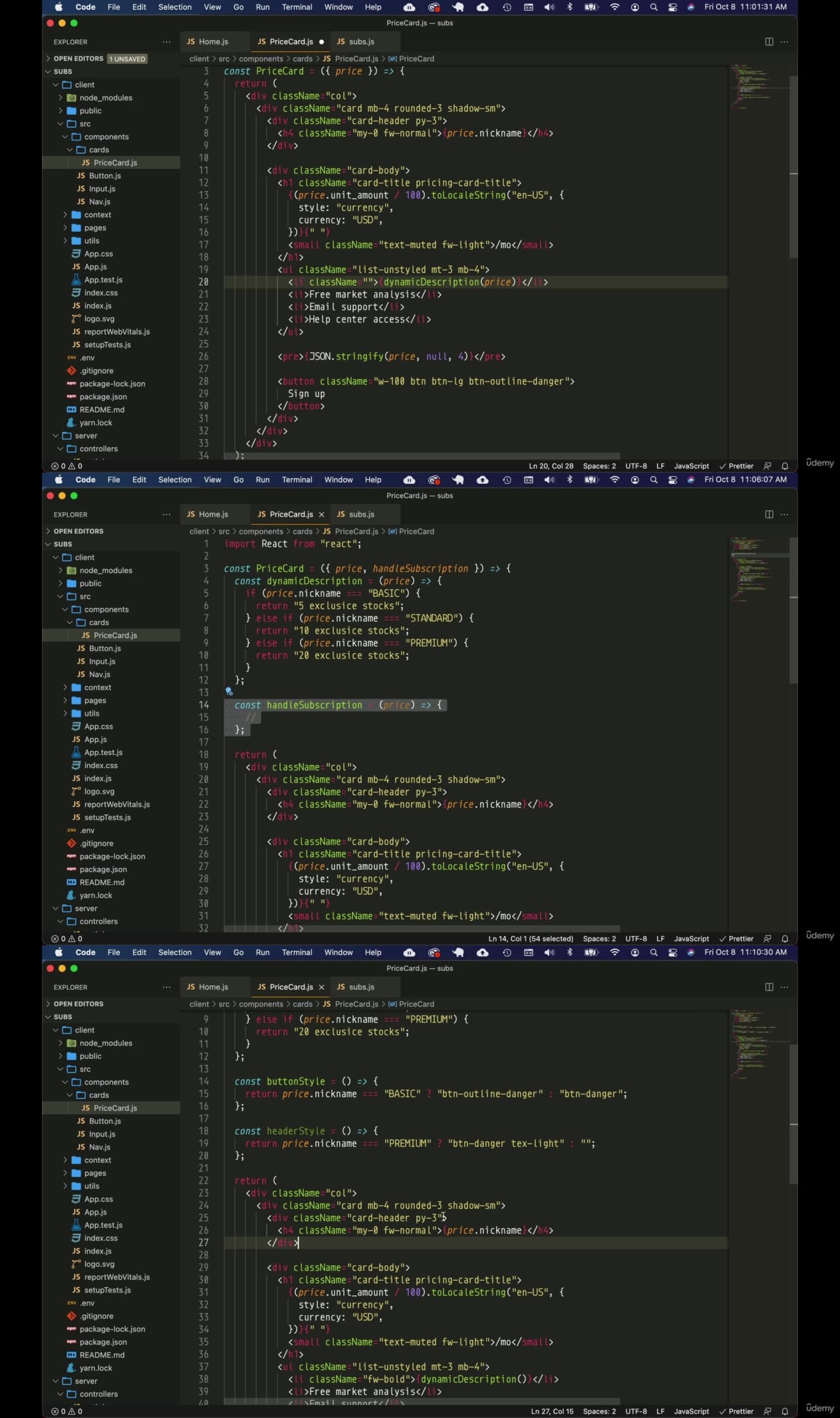
Task: Expand the pages folder in middle window
Action: [94, 700]
